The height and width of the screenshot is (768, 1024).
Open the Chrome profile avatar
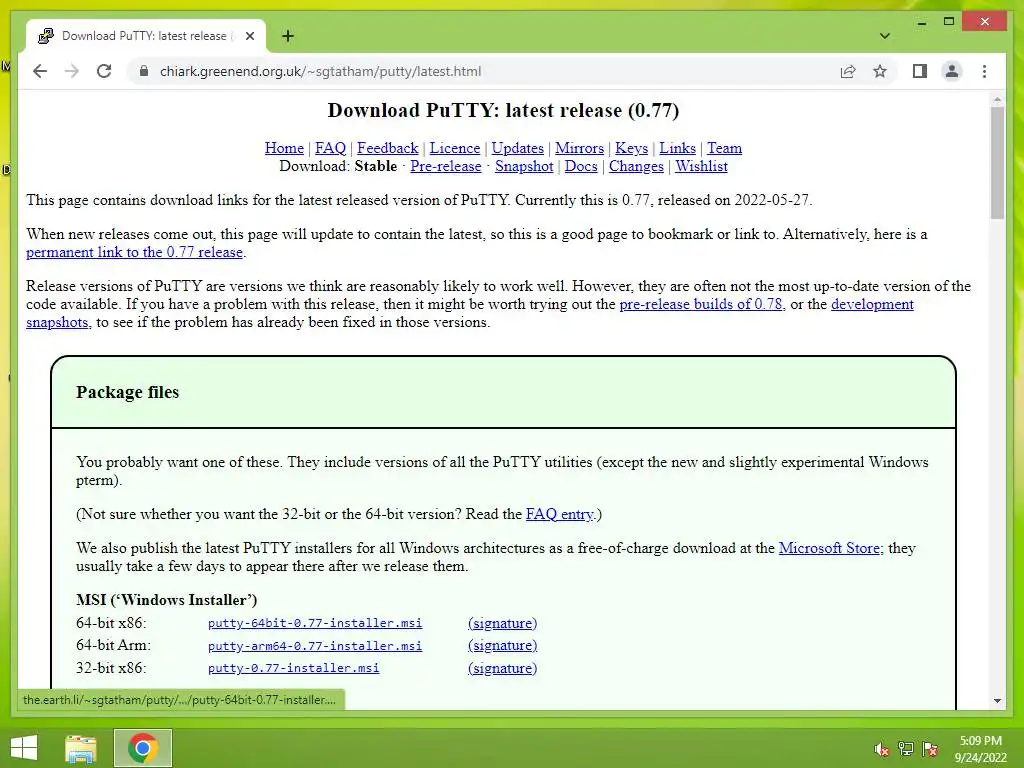click(x=952, y=71)
